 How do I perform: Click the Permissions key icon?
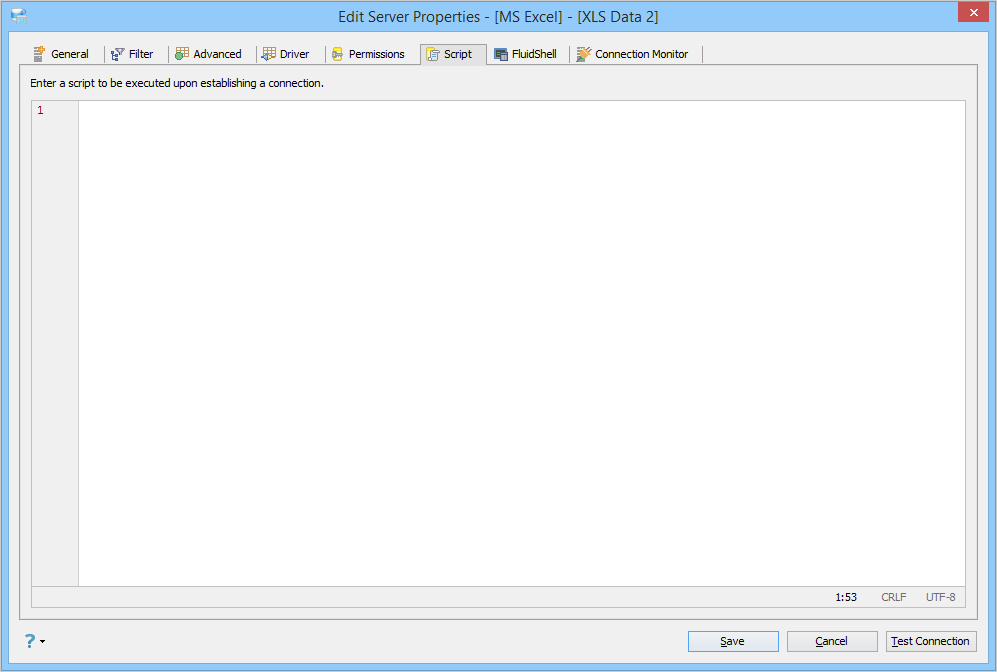(x=337, y=54)
